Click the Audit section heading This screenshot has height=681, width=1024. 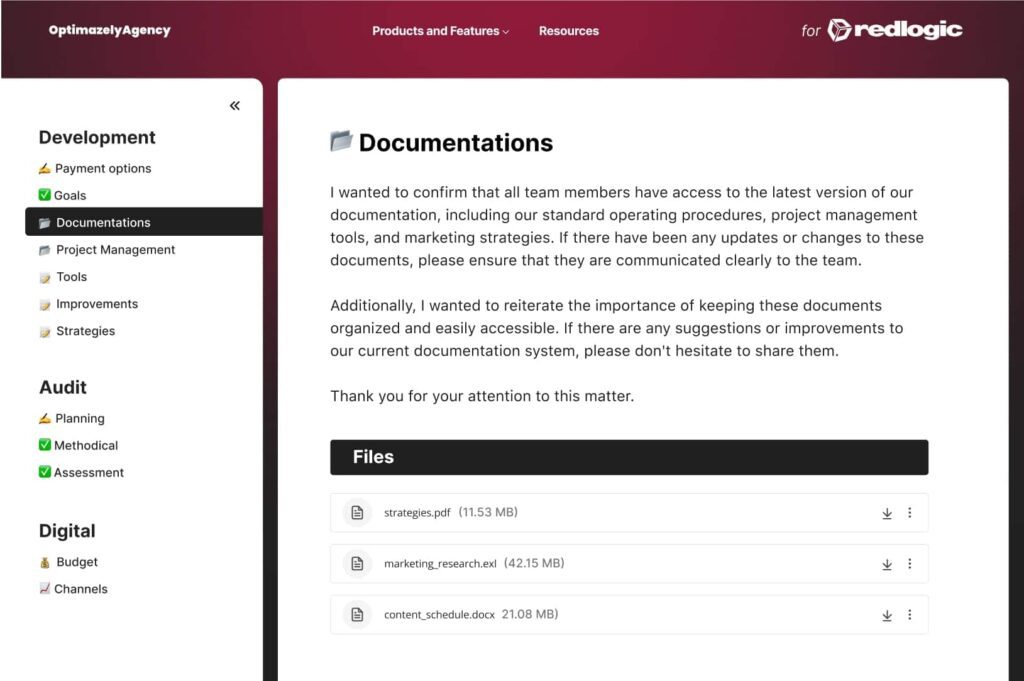click(x=63, y=387)
